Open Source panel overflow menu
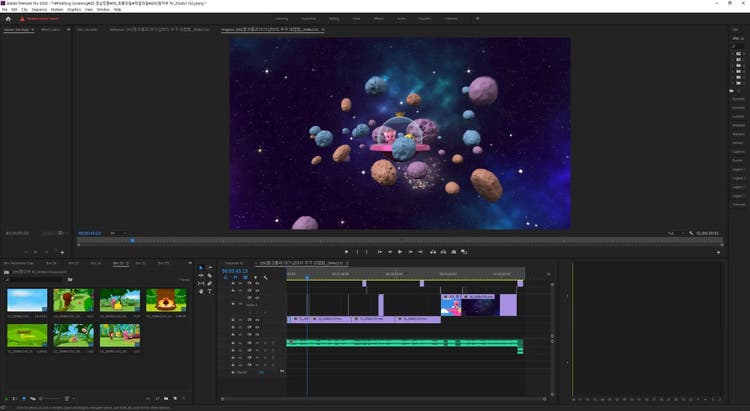The width and height of the screenshot is (750, 411). point(68,30)
